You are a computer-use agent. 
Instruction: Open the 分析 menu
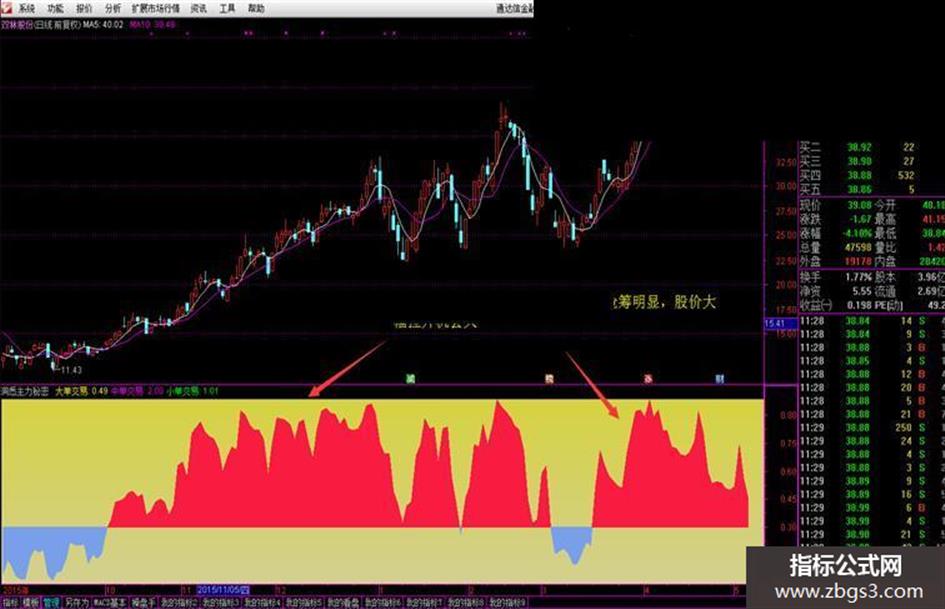113,8
